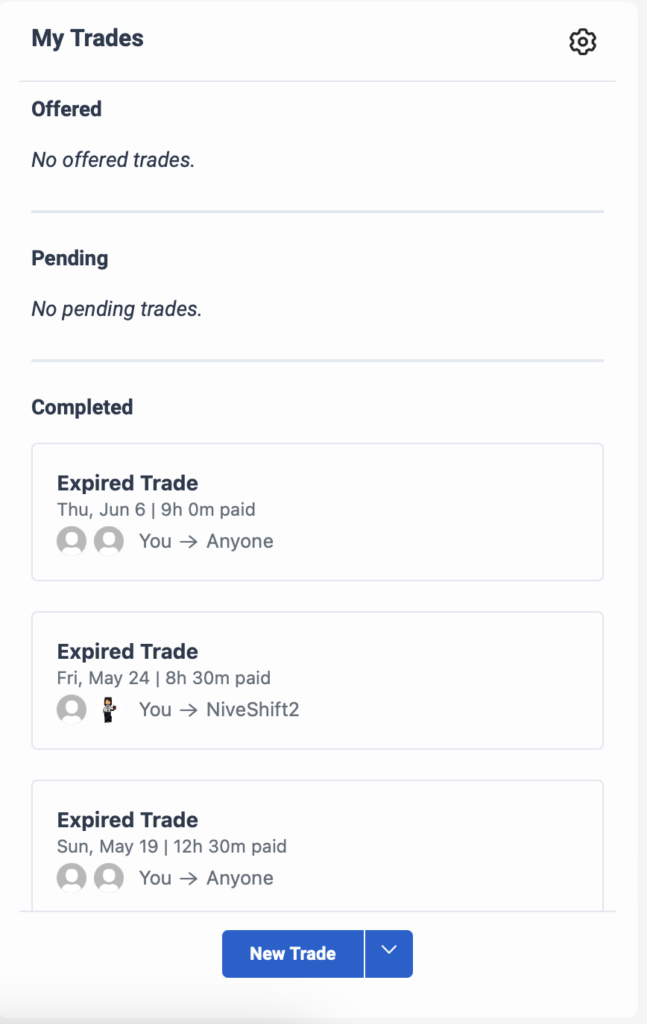Click the Pending section heading
Image resolution: width=647 pixels, height=1024 pixels.
pyautogui.click(x=70, y=258)
